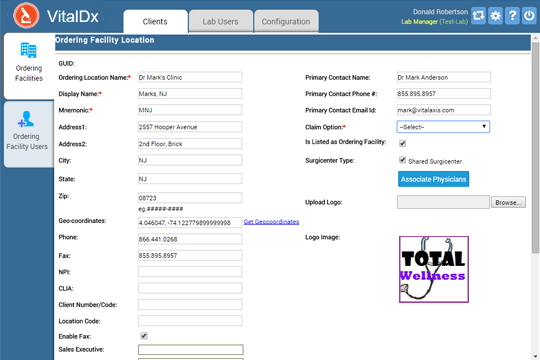Click the Geo-coordinates input field

point(190,223)
